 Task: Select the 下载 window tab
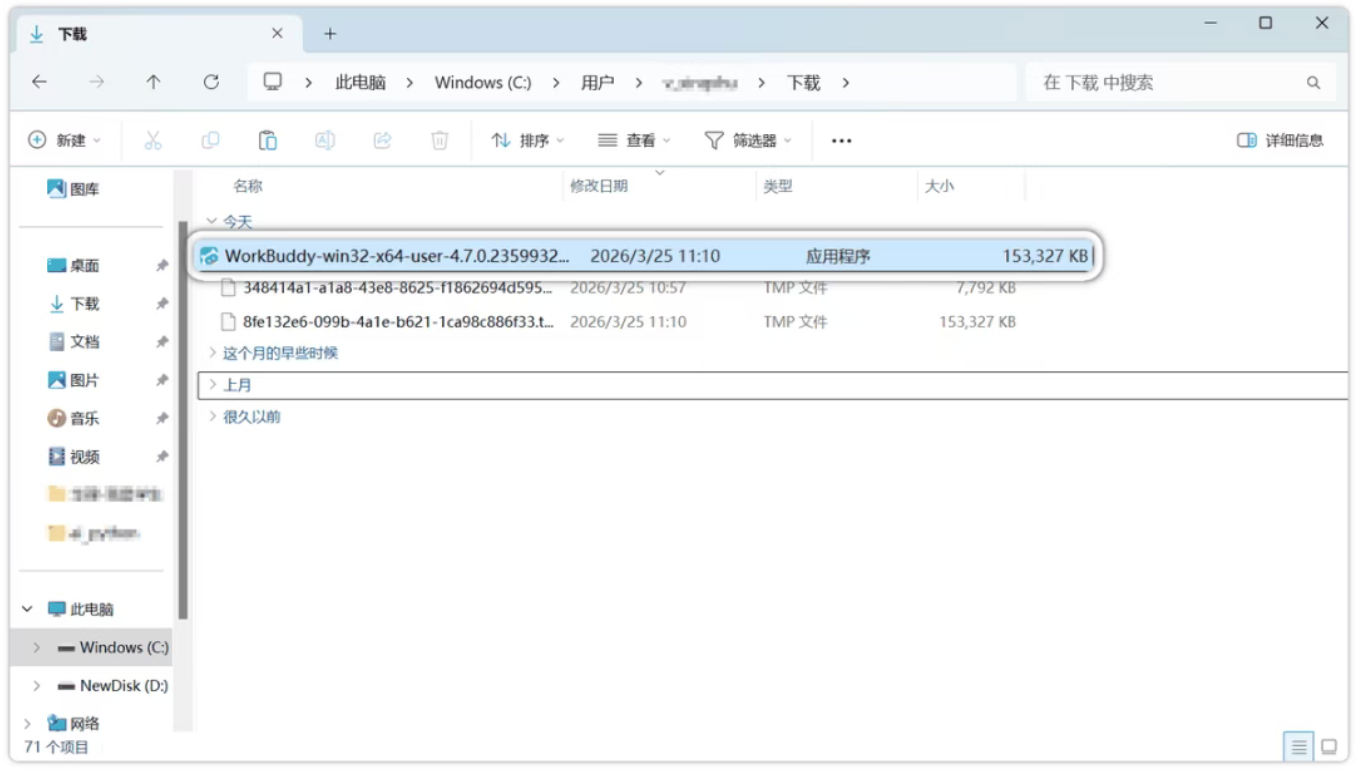(157, 34)
